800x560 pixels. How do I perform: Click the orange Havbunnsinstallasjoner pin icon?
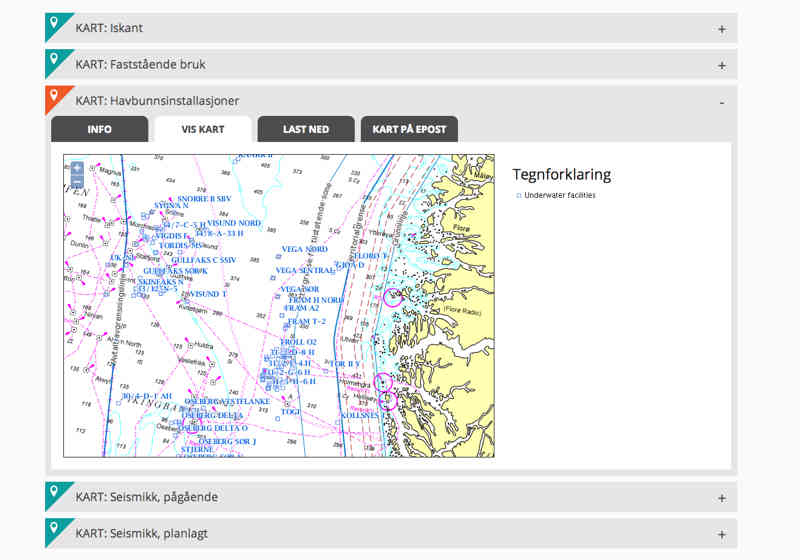57,98
